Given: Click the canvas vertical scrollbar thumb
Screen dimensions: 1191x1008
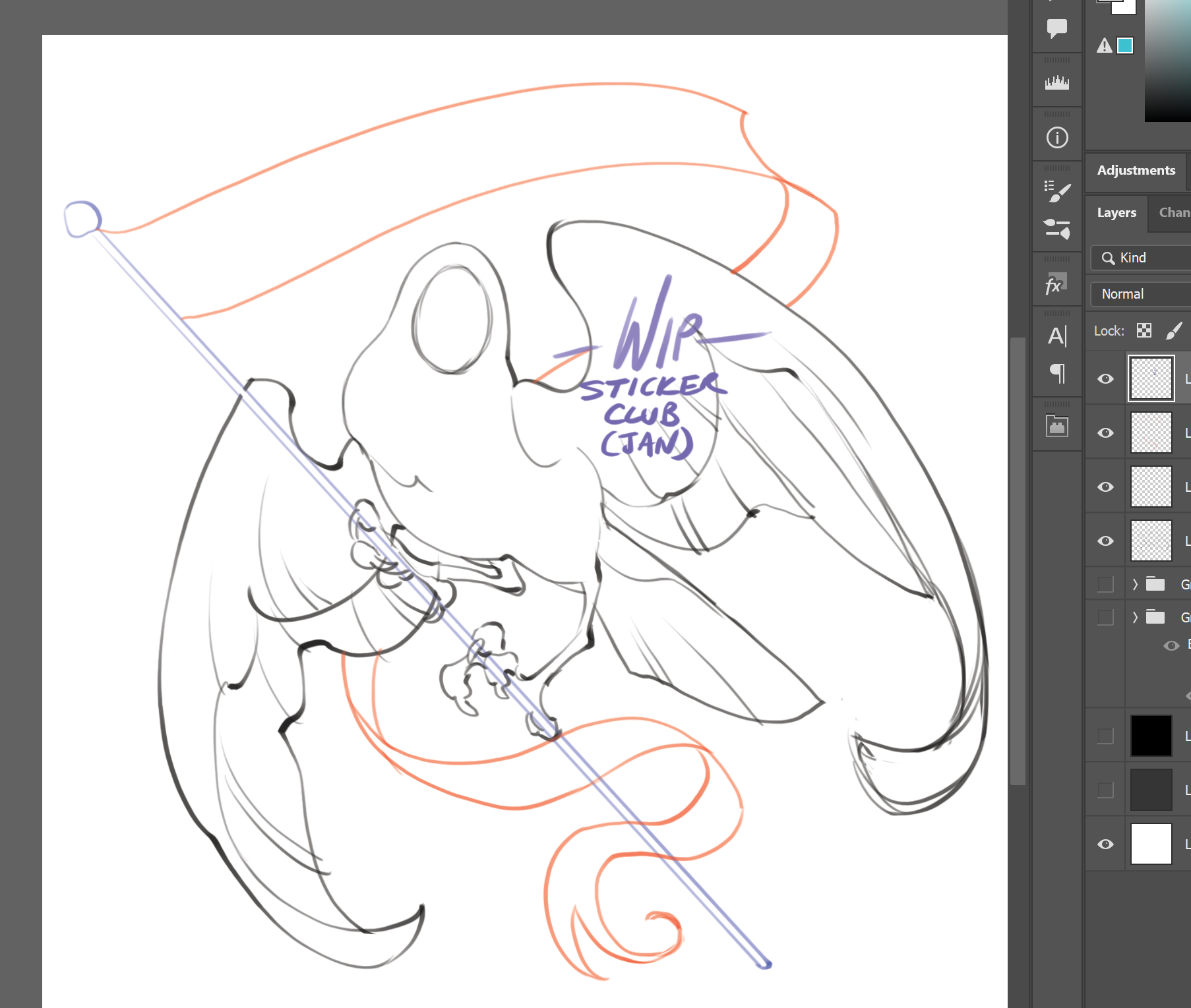Looking at the screenshot, I should click(1018, 560).
